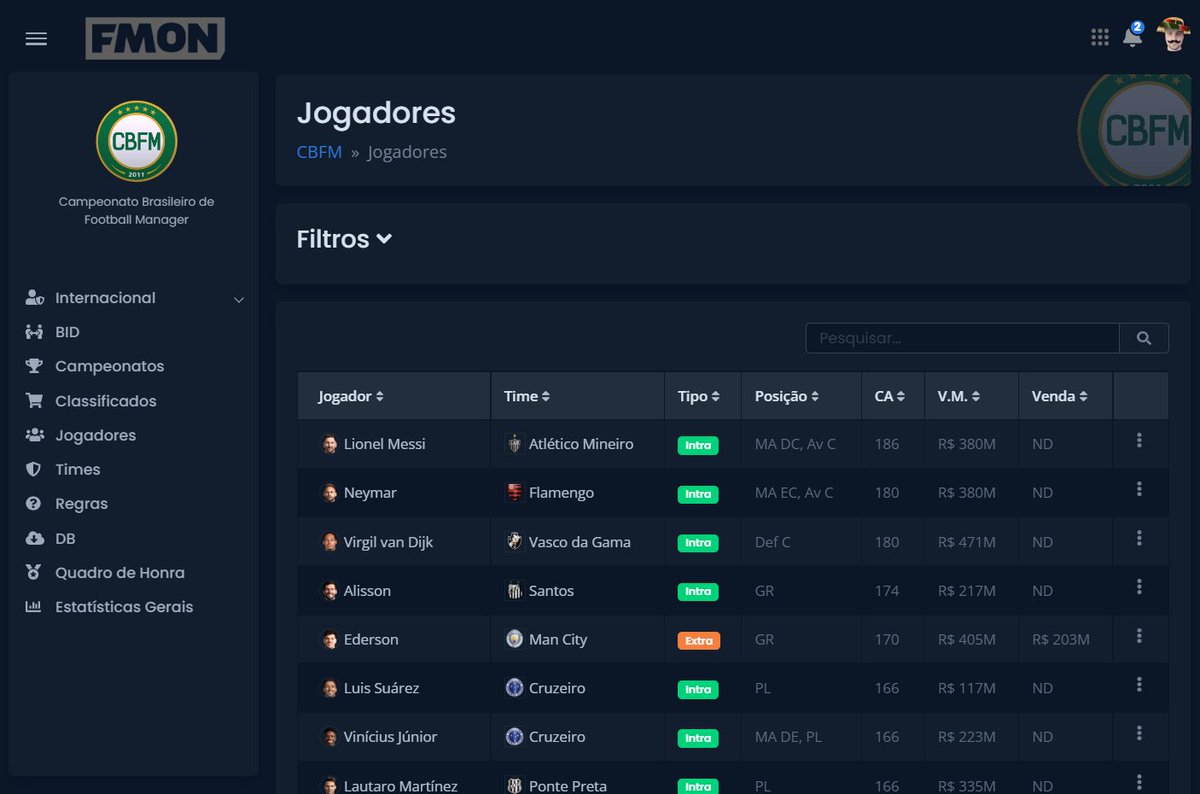Click the Flamengo club crest

click(514, 492)
